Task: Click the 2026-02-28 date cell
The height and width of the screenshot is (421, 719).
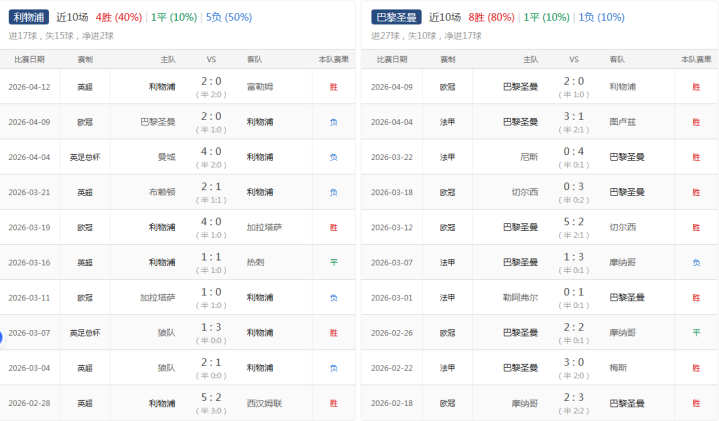Action: 29,403
